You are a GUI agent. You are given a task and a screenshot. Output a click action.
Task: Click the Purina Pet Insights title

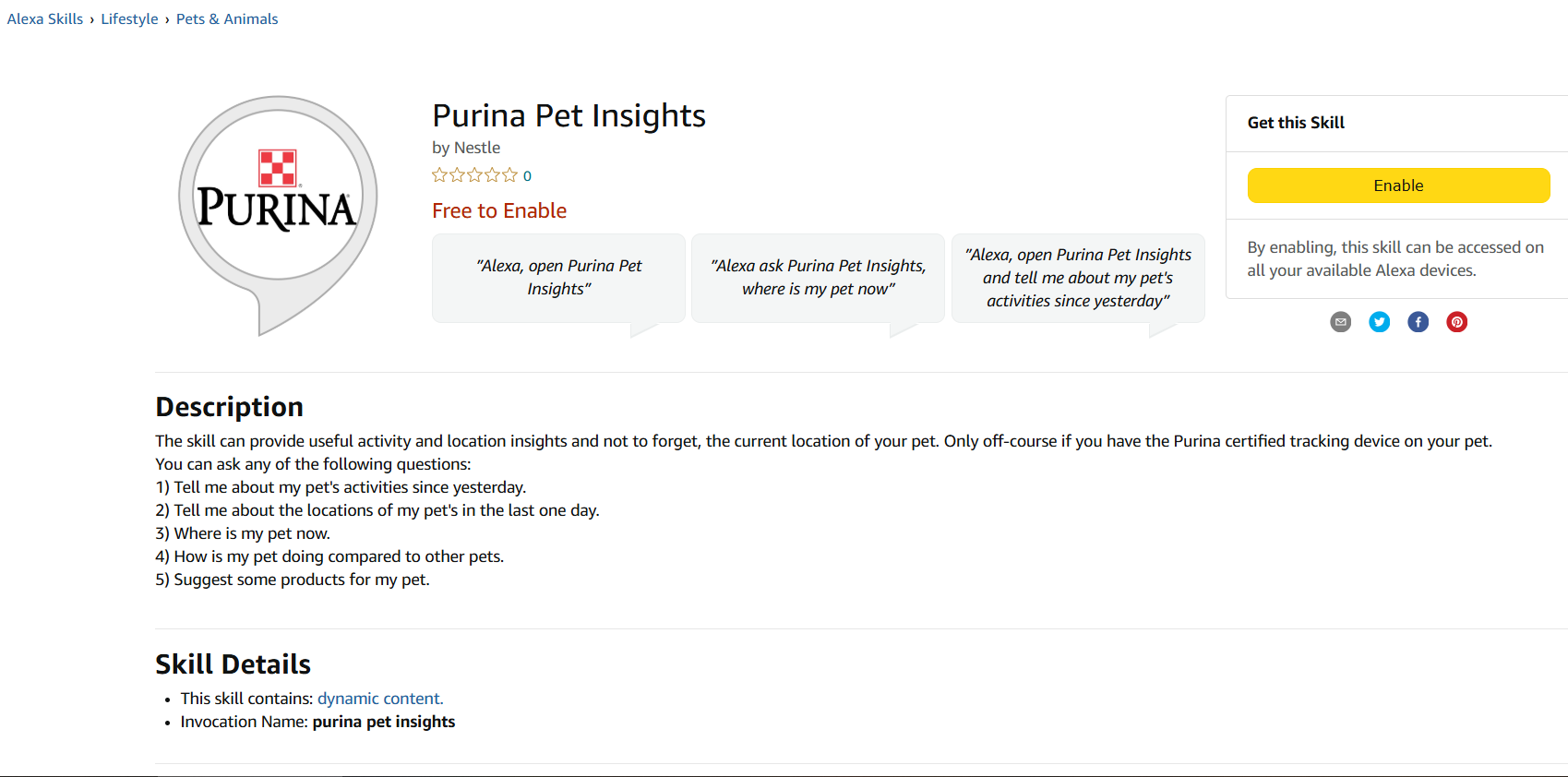pyautogui.click(x=569, y=116)
